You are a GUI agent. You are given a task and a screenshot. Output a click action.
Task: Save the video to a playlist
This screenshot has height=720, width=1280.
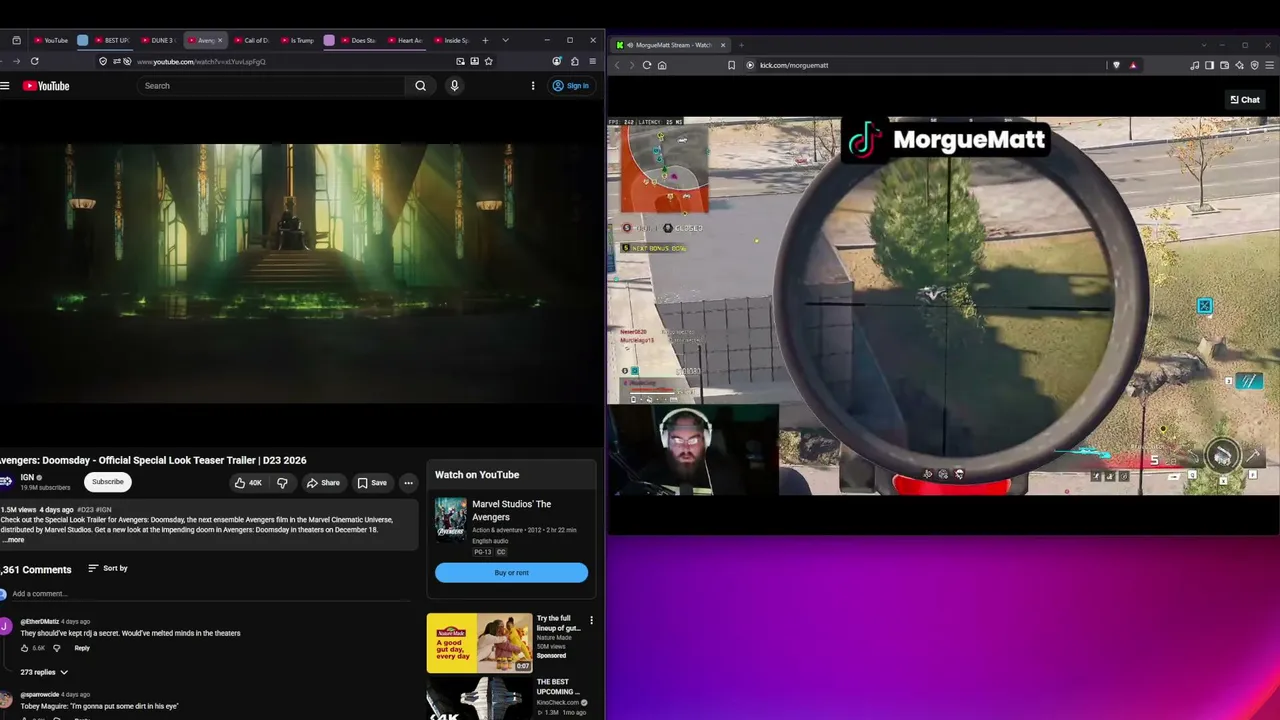pos(372,483)
